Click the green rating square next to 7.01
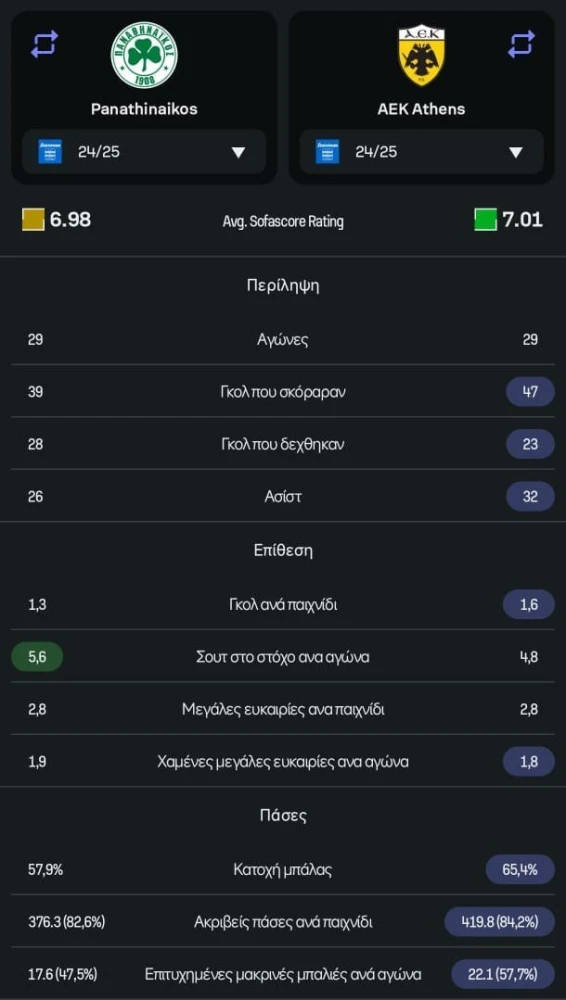Image resolution: width=566 pixels, height=1000 pixels. [x=486, y=220]
